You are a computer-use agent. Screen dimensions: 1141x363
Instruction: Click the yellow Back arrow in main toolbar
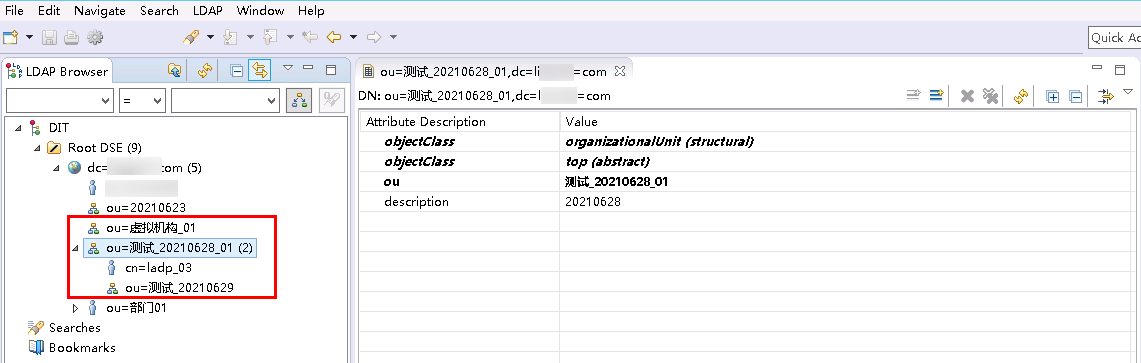click(334, 36)
